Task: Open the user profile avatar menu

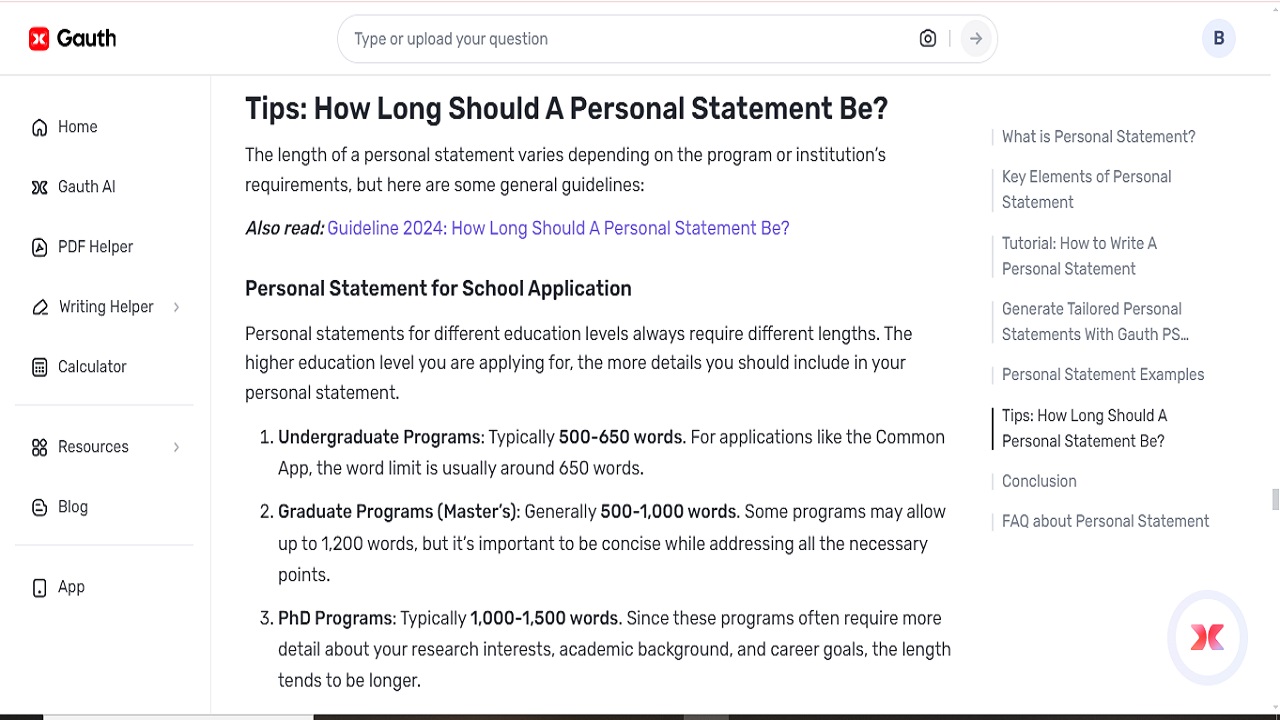Action: pyautogui.click(x=1219, y=38)
